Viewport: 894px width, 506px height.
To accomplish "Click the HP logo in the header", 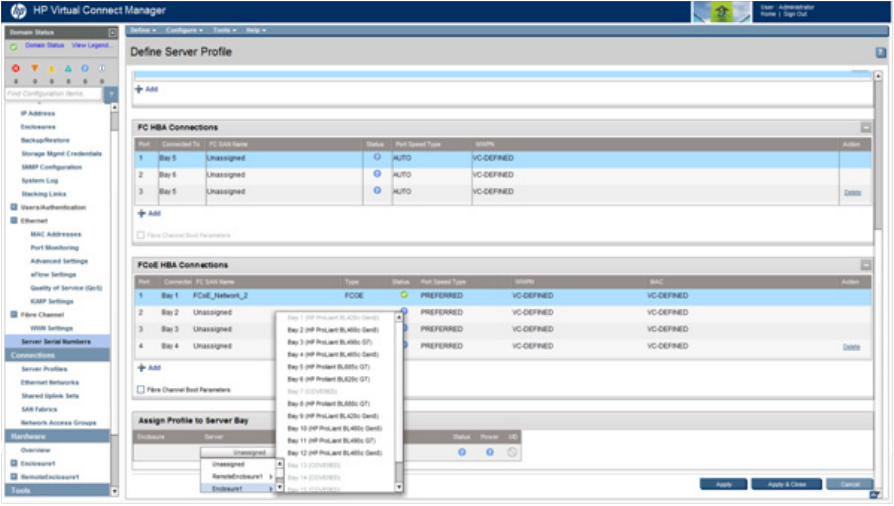I will tap(18, 11).
